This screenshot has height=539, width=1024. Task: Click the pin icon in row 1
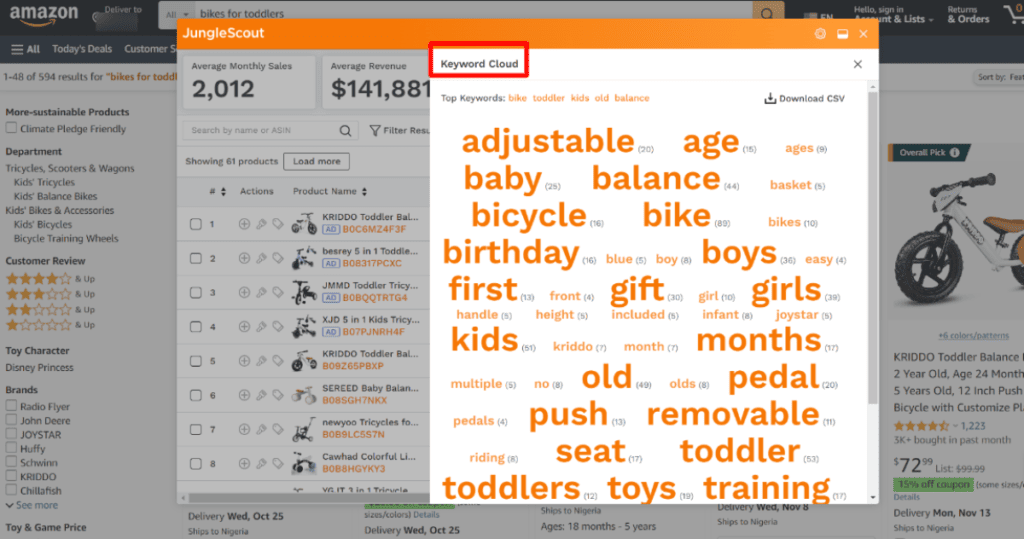point(261,224)
